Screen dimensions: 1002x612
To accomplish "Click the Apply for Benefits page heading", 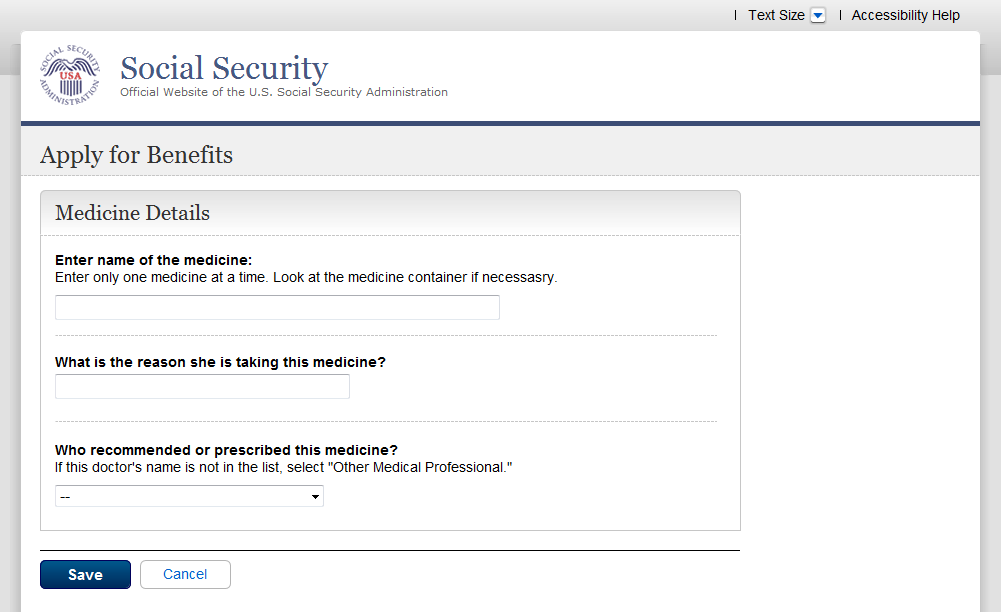I will coord(136,155).
